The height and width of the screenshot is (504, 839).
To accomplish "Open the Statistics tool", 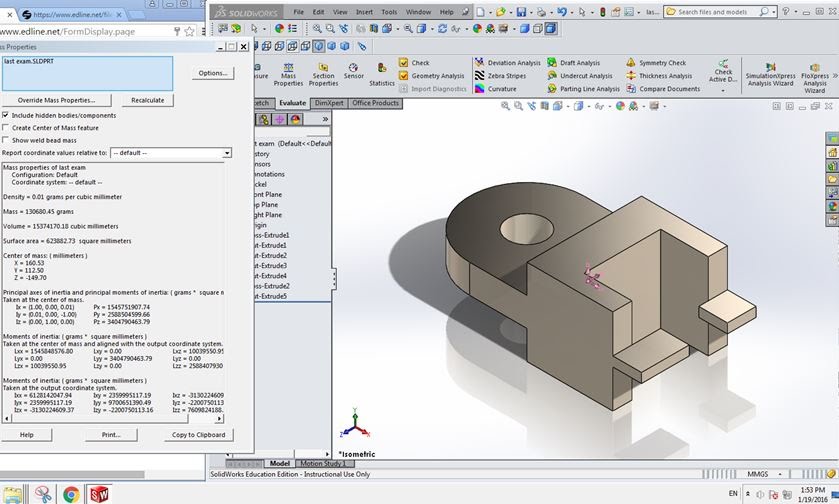I will tap(382, 75).
